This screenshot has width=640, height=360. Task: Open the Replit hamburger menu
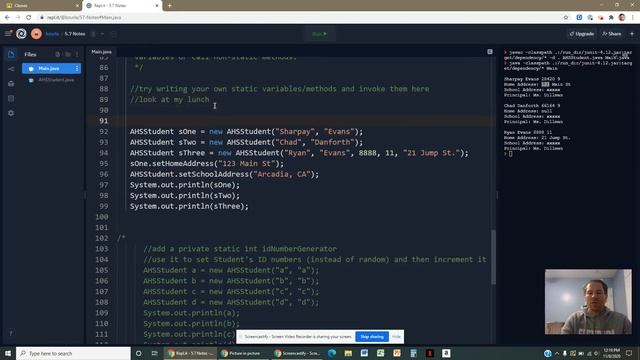(x=8, y=34)
